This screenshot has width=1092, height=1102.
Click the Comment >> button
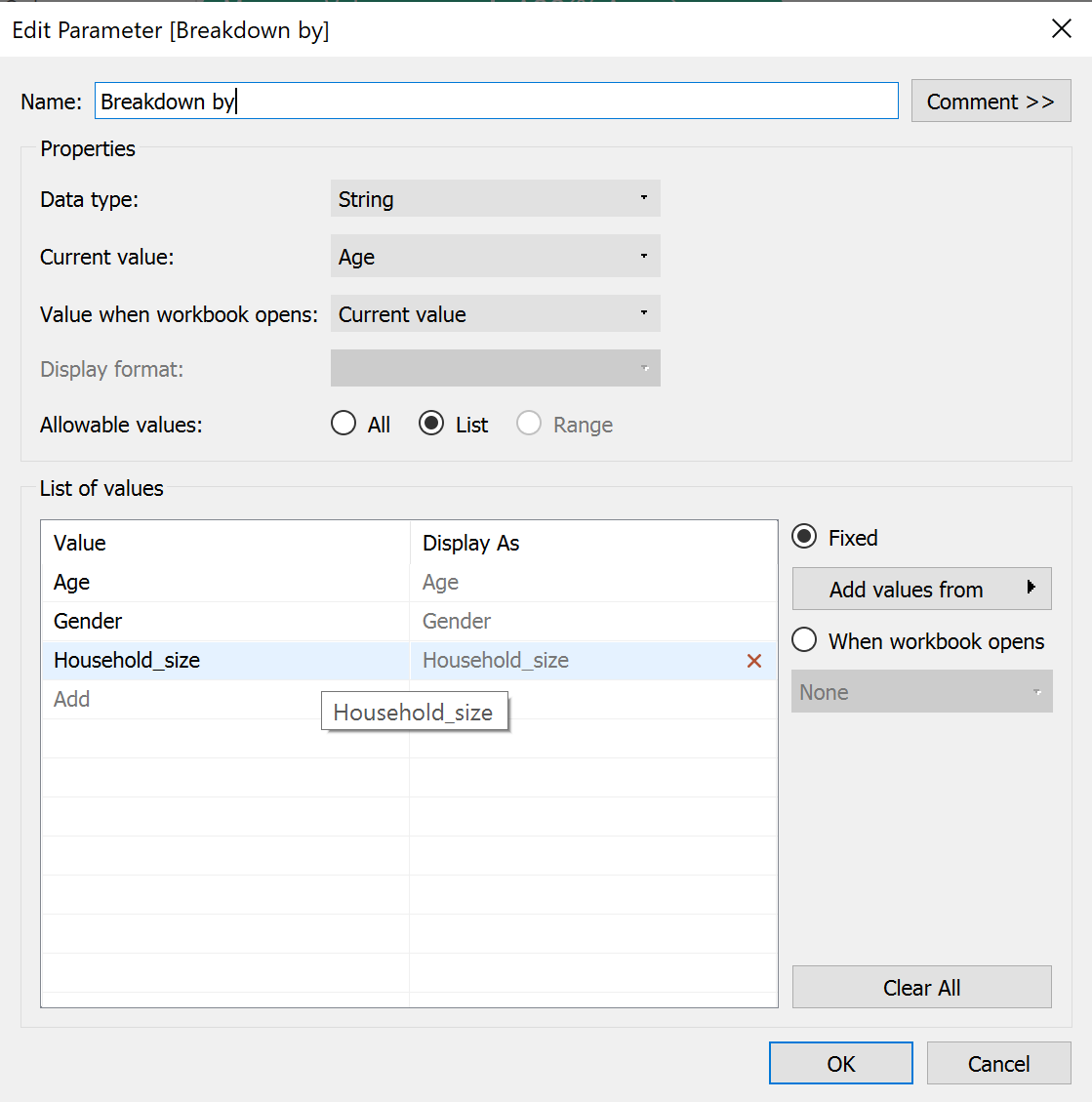coord(990,102)
